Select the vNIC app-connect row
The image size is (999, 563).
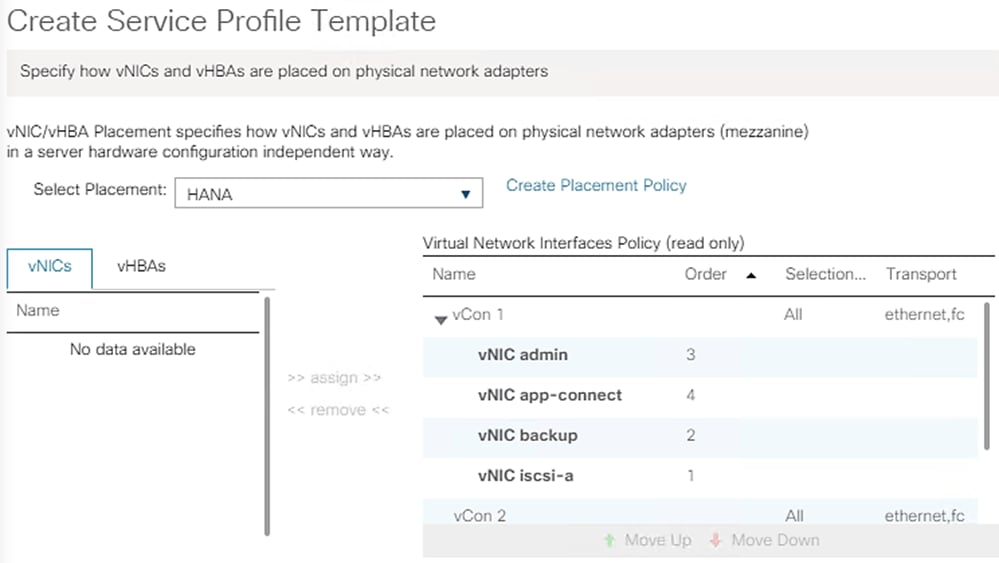[x=550, y=395]
